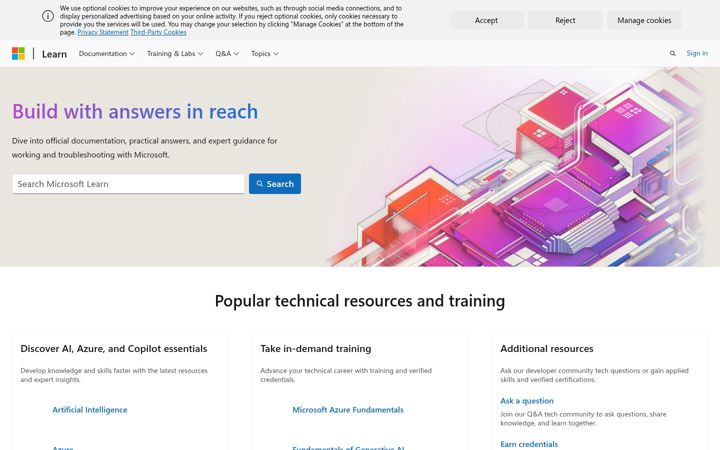This screenshot has width=720, height=450.
Task: Click the hero circuit-board illustration
Action: 519,167
